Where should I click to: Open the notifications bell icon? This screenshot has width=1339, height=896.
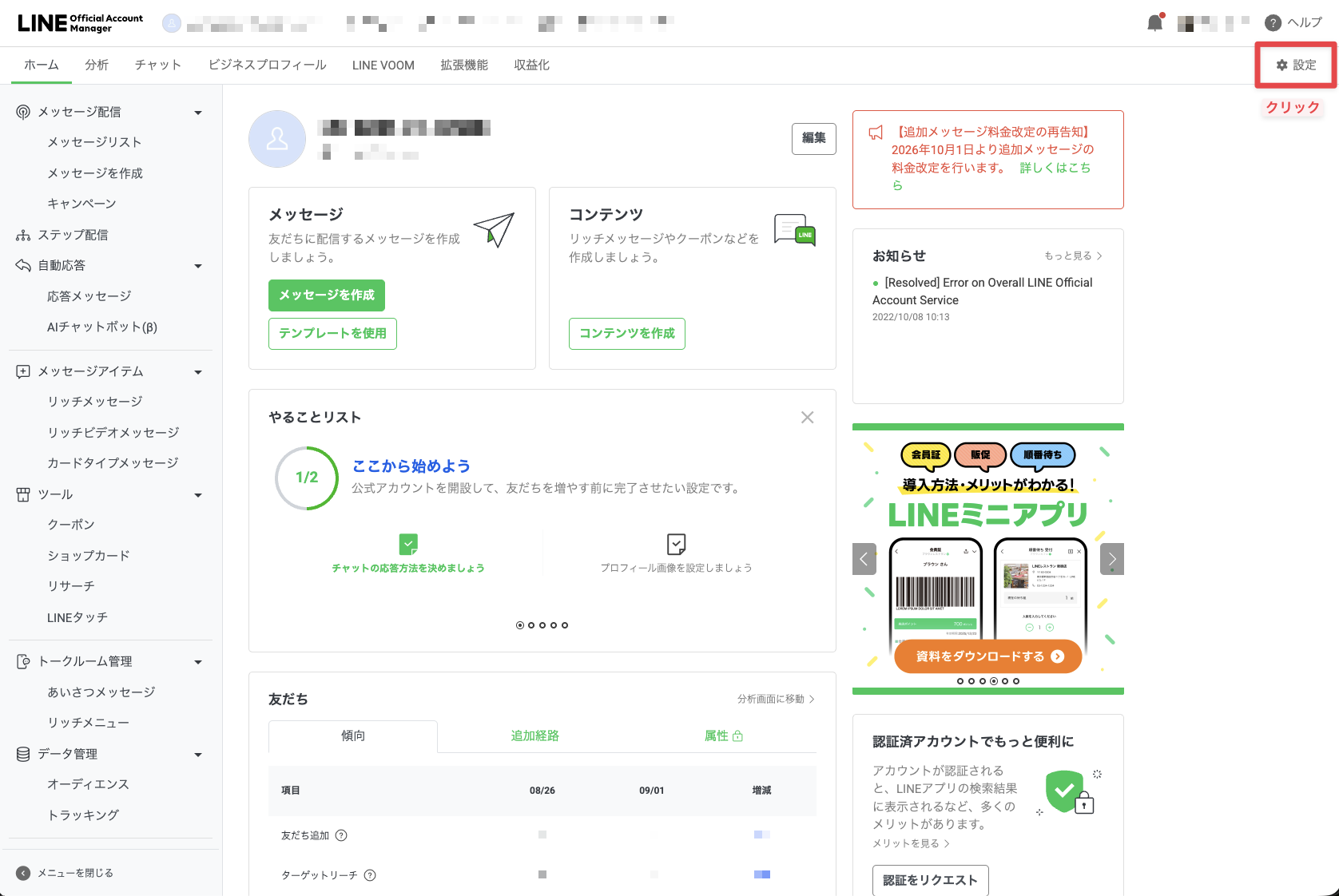coord(1154,23)
